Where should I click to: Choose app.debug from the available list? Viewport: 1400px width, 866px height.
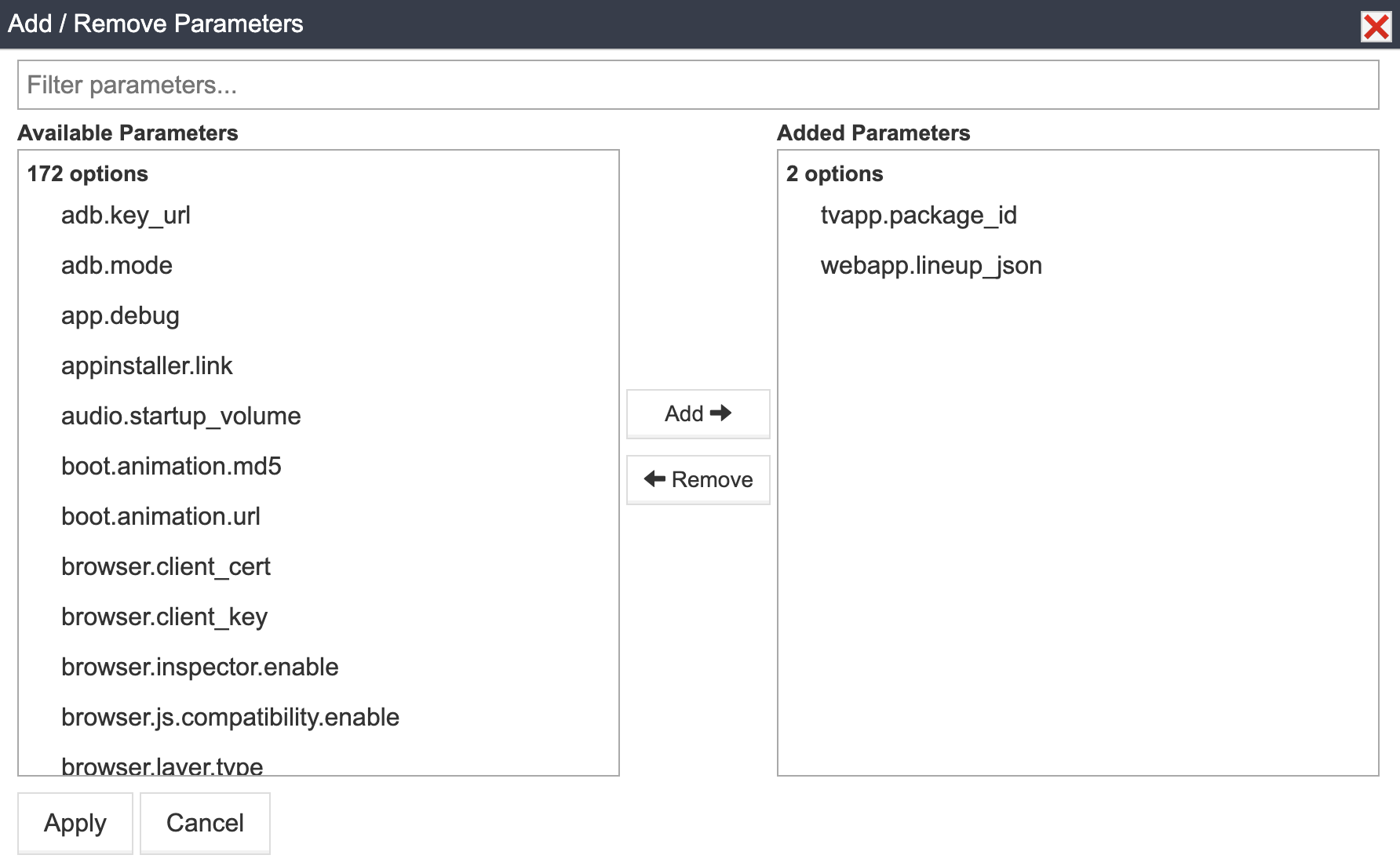[120, 316]
